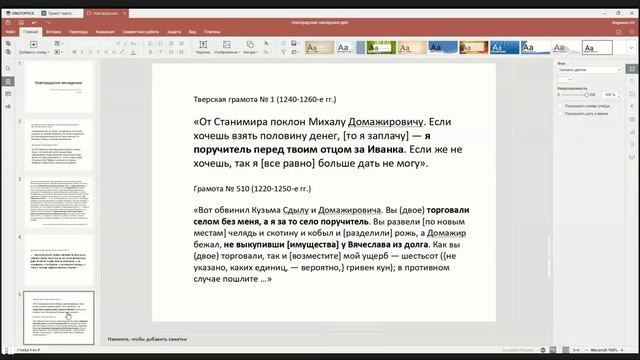
Task: Click the Добавить слайд plus icon
Action: coord(33,44)
